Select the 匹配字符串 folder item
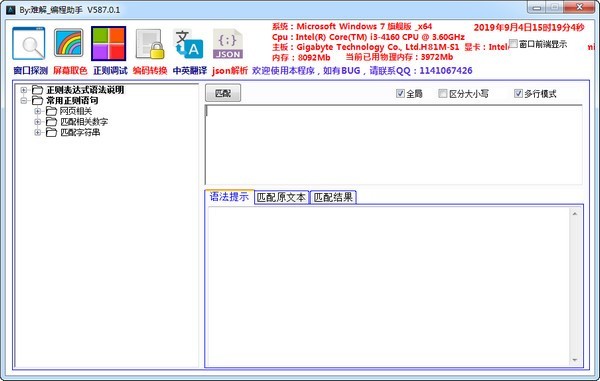Image resolution: width=600 pixels, height=381 pixels. pos(80,132)
